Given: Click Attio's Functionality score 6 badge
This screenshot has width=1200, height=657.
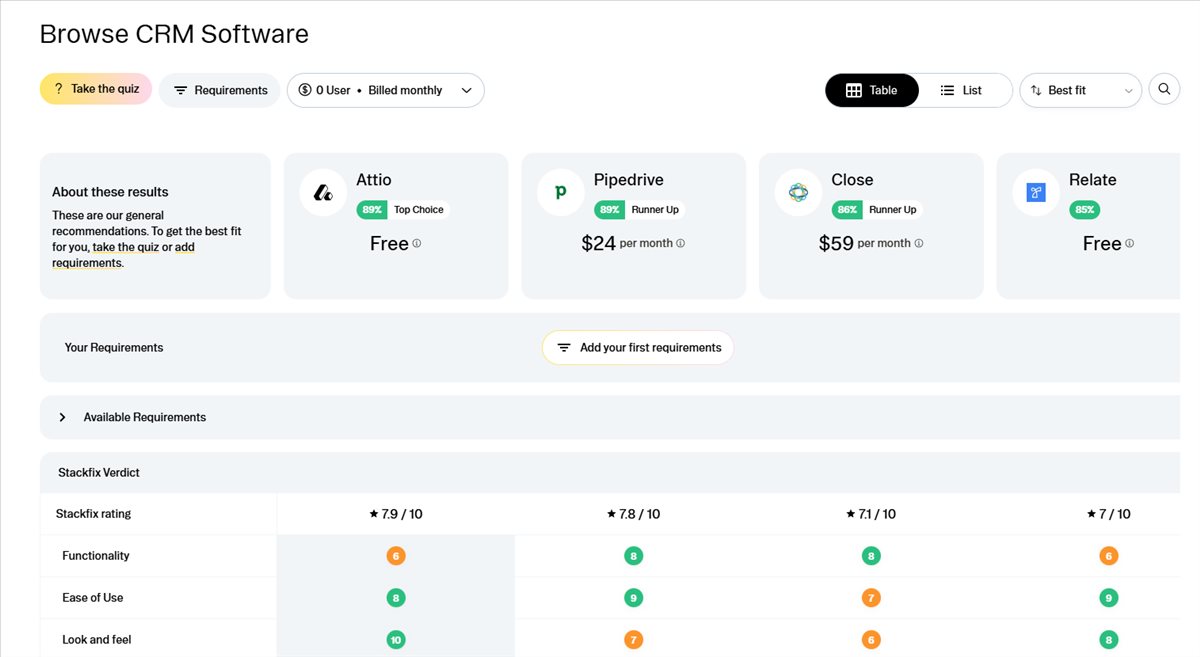Looking at the screenshot, I should 396,556.
